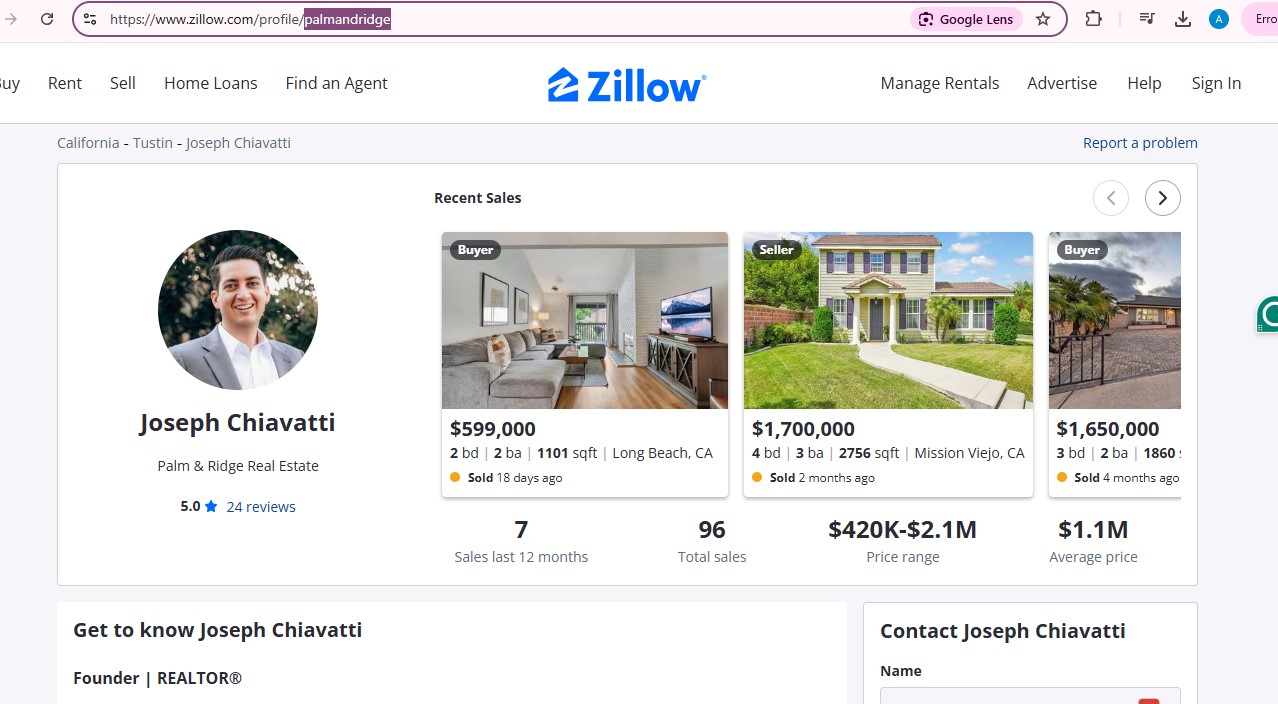This screenshot has height=704, width=1278.
Task: Click Joseph Chiavatti's profile photo
Action: (237, 309)
